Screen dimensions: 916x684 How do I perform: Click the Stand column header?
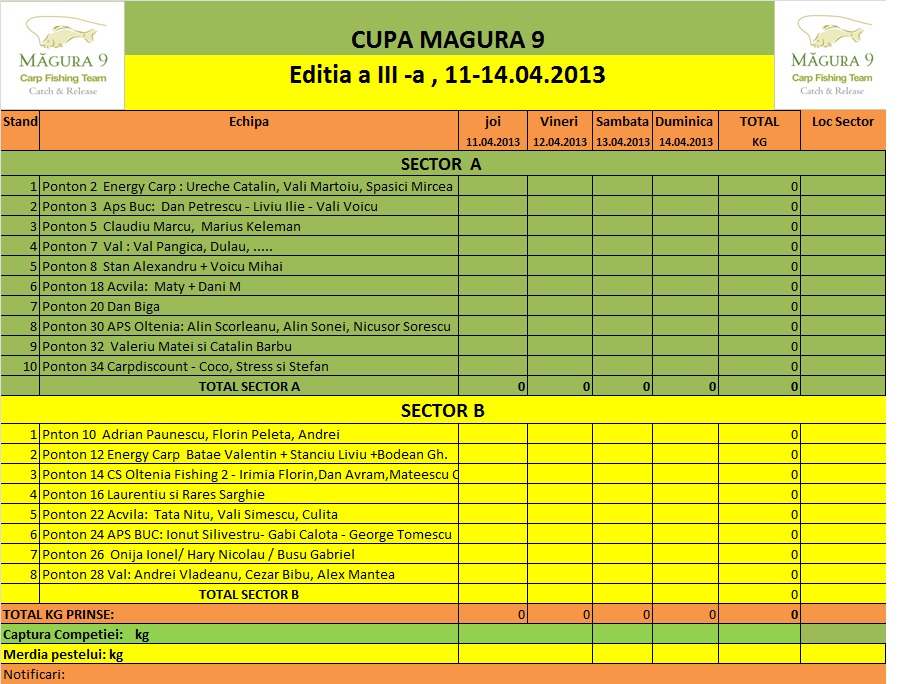(20, 130)
